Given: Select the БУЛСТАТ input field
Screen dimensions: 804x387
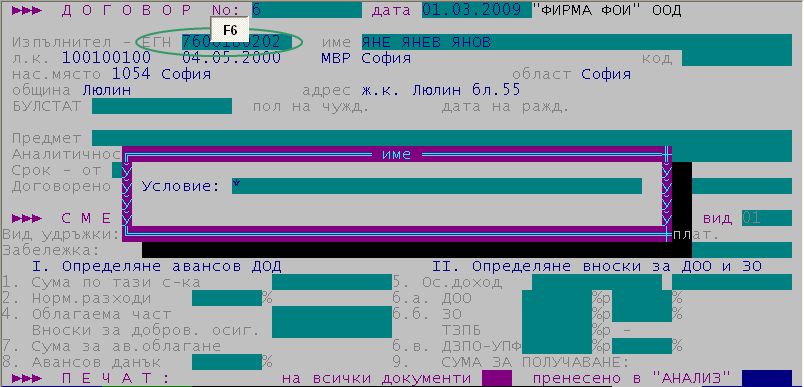Looking at the screenshot, I should tap(162, 106).
